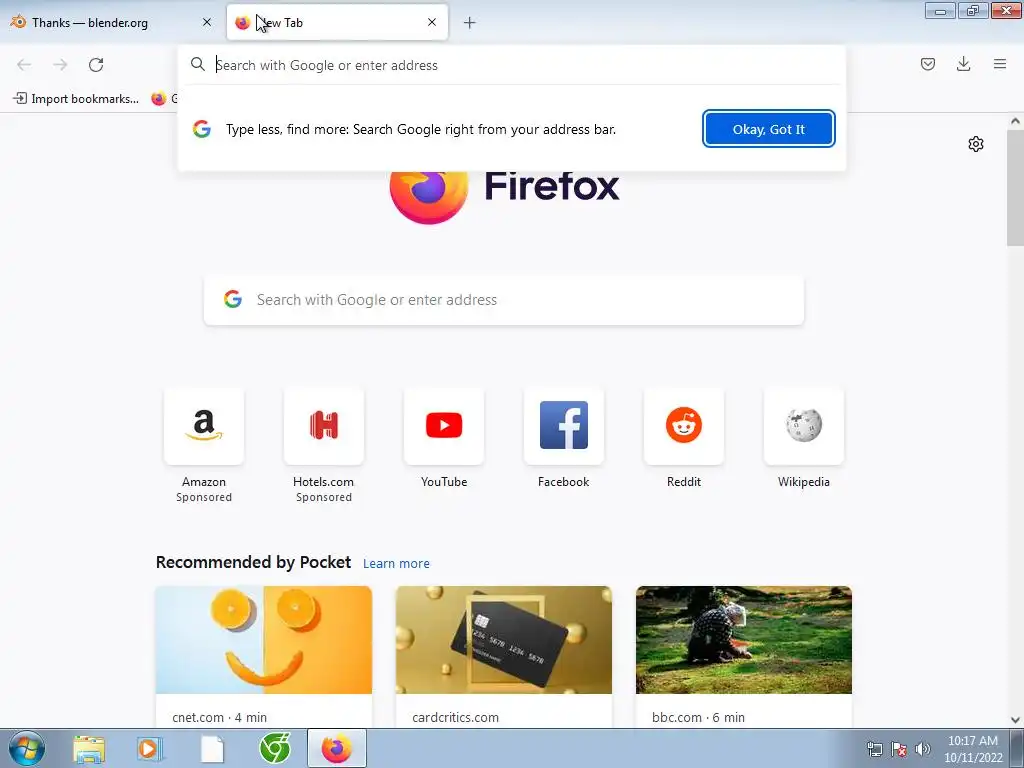1024x768 pixels.
Task: Click the scrollbar down arrow
Action: click(1015, 720)
